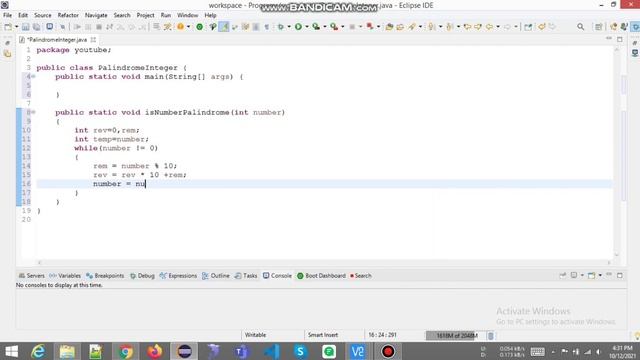Open the Run menu
Image resolution: width=640 pixels, height=360 pixels.
166,15
